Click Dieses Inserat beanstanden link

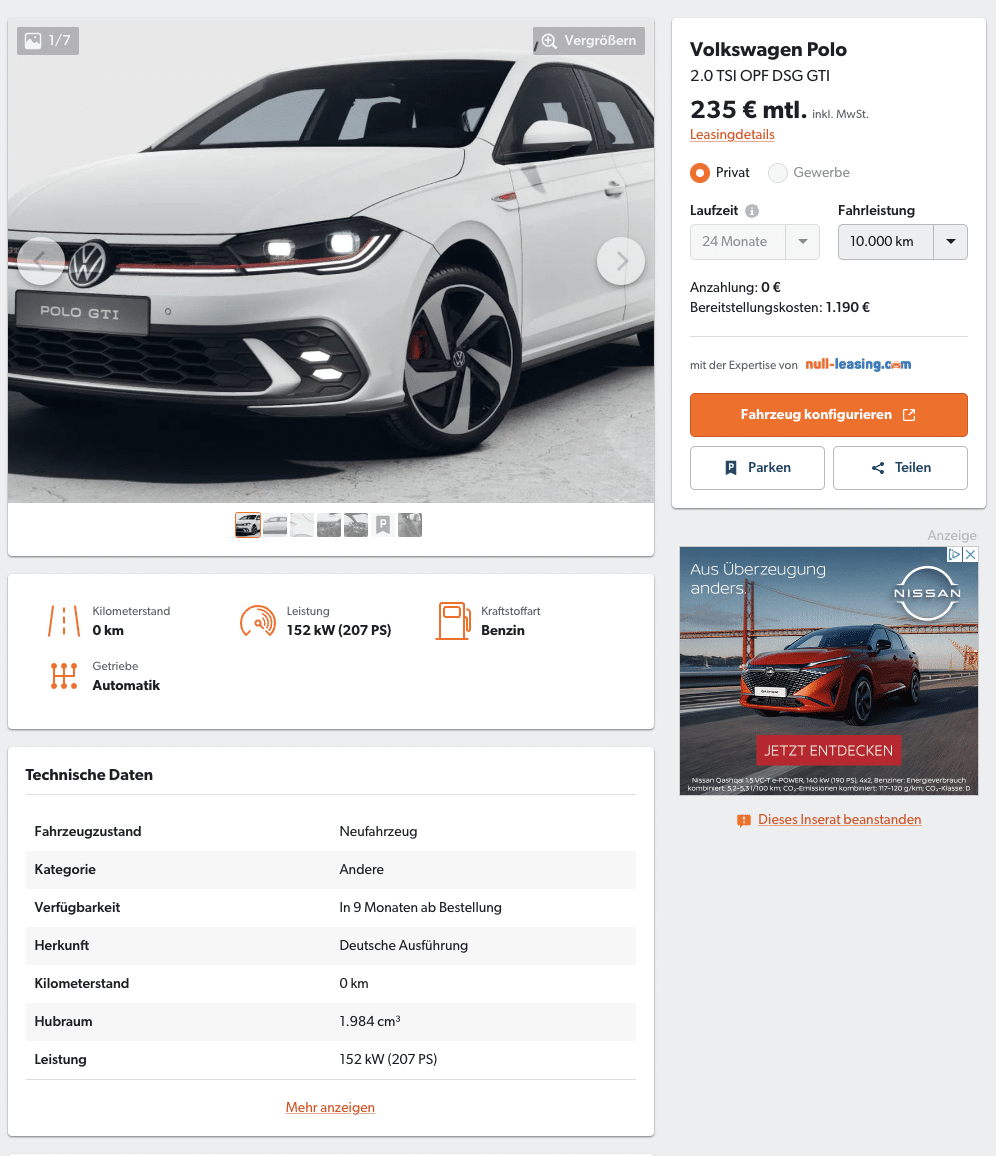point(840,819)
